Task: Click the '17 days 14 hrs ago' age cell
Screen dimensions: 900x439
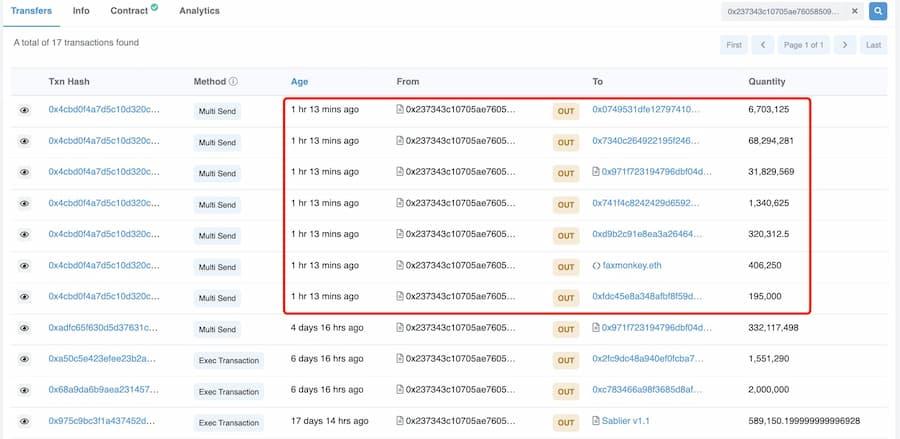Action: tap(329, 421)
